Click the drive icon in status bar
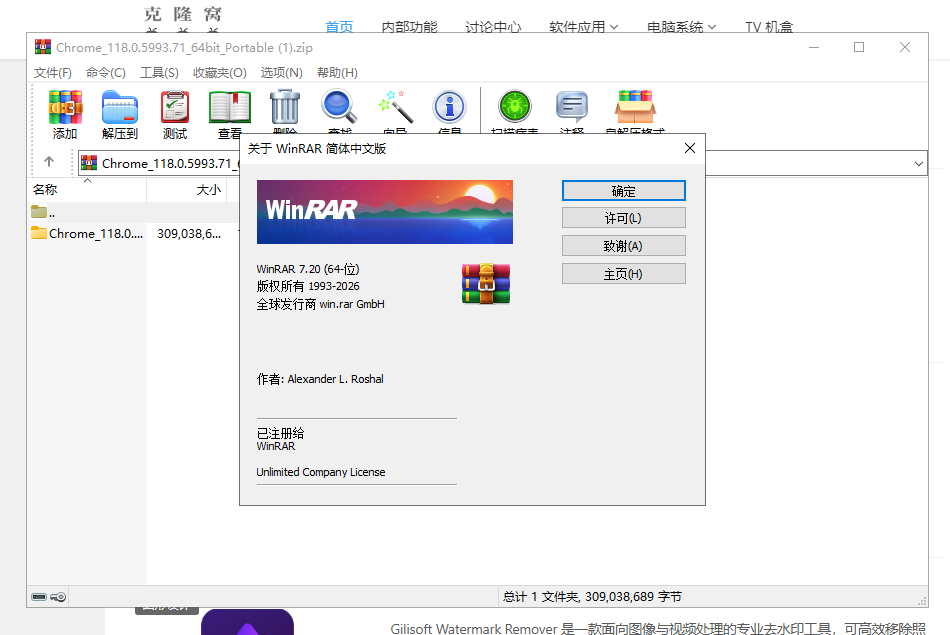 (x=39, y=597)
